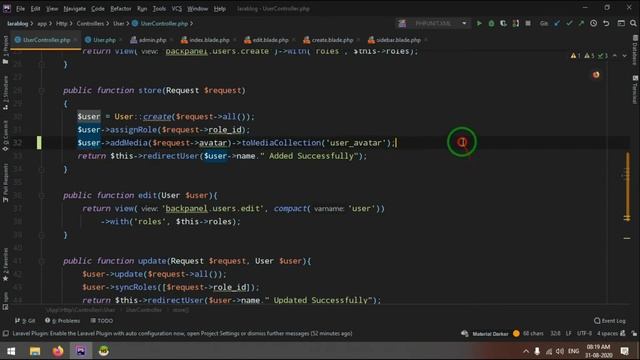Open the TODO tool window button
Viewport: 640px width, 360px height.
(102, 321)
